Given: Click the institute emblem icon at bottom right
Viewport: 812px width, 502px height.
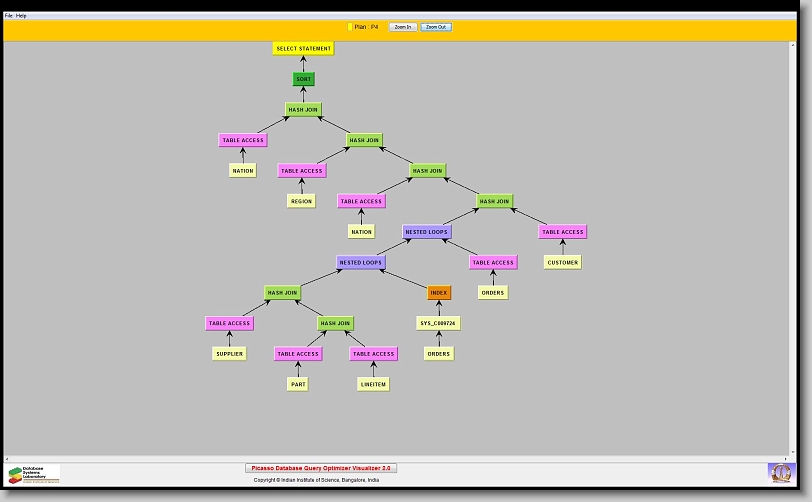Looking at the screenshot, I should pyautogui.click(x=780, y=471).
